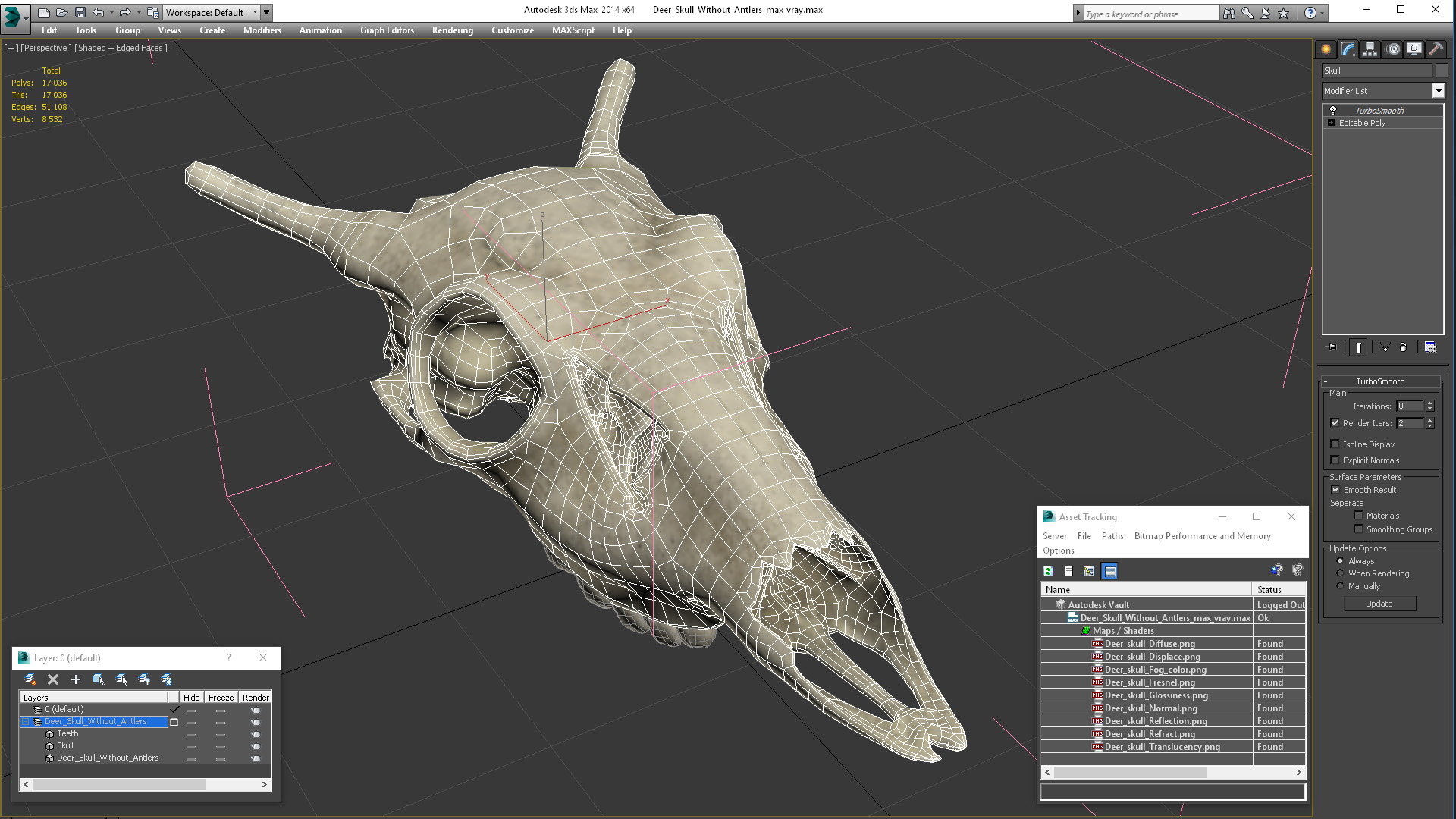
Task: Click Highlight Selected Objects' Layers icon
Action: pyautogui.click(x=121, y=679)
